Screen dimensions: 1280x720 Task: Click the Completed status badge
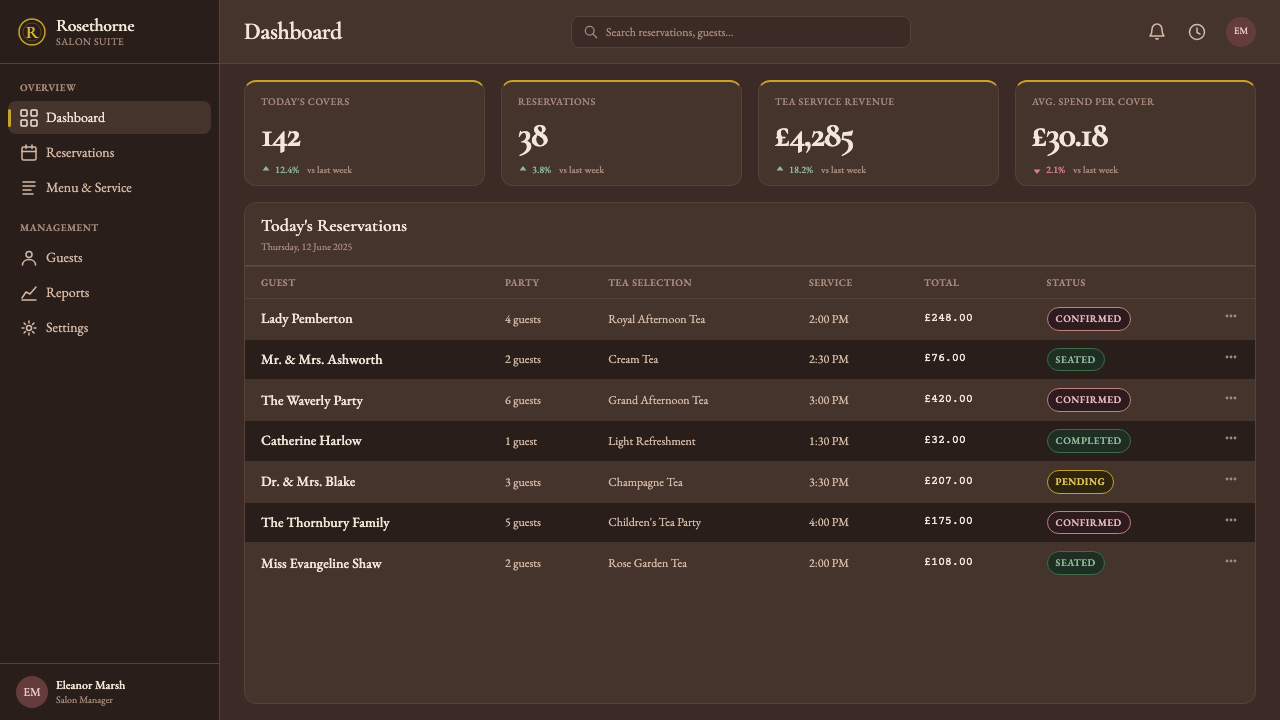(x=1088, y=441)
